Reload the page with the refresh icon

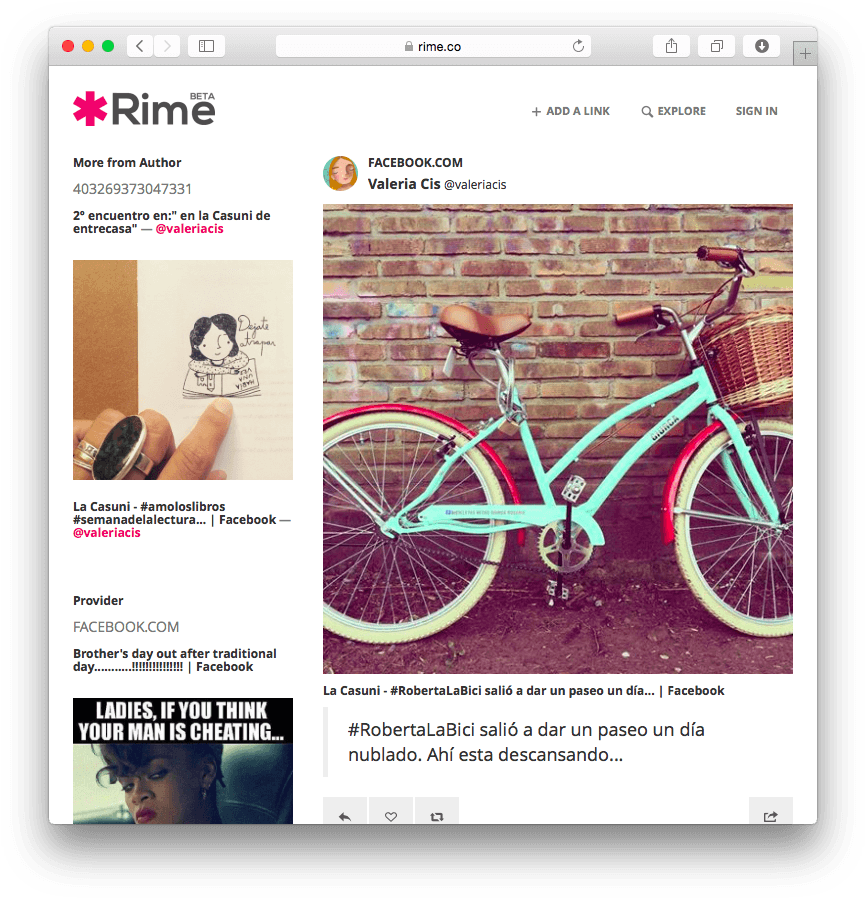coord(578,46)
